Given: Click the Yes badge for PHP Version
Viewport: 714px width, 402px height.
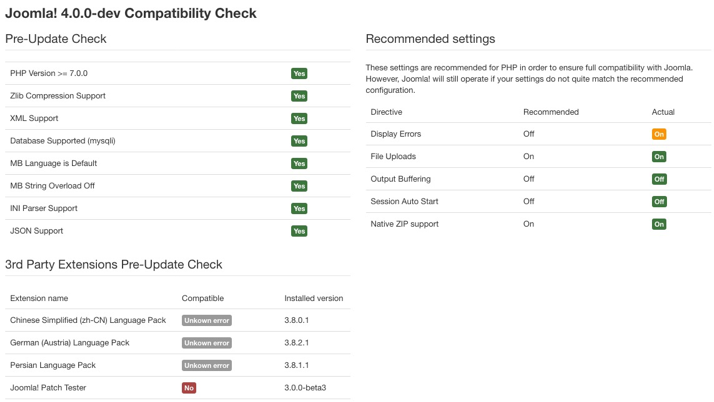Looking at the screenshot, I should pyautogui.click(x=299, y=74).
